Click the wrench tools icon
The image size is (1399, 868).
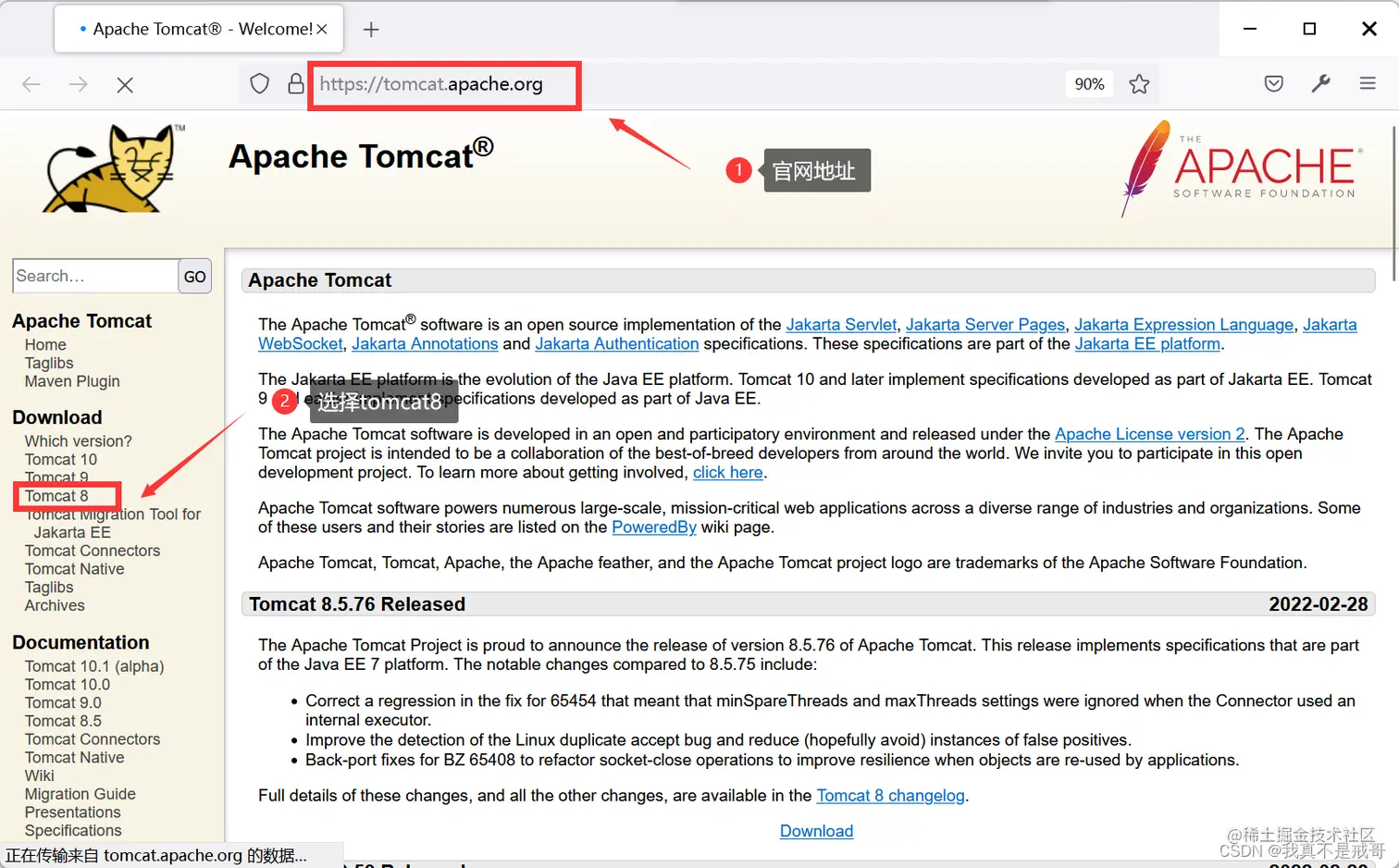pyautogui.click(x=1321, y=84)
